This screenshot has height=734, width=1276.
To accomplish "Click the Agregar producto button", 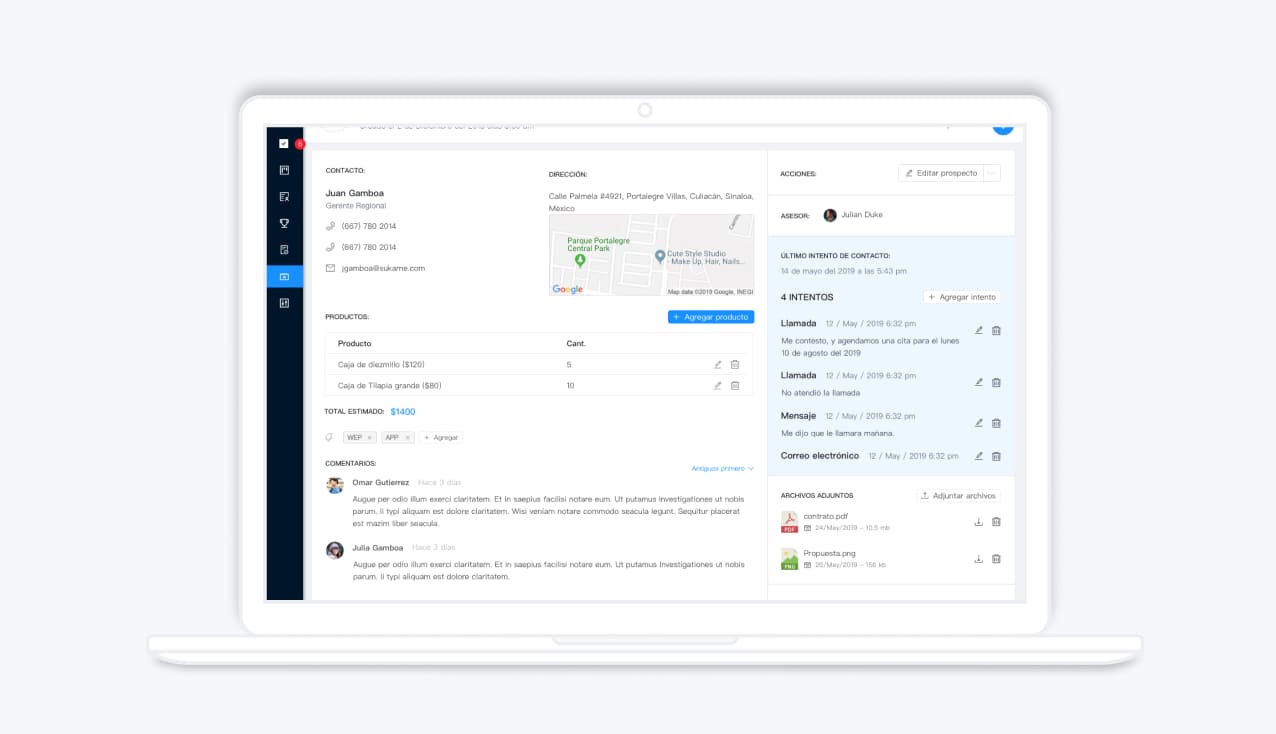I will (711, 317).
